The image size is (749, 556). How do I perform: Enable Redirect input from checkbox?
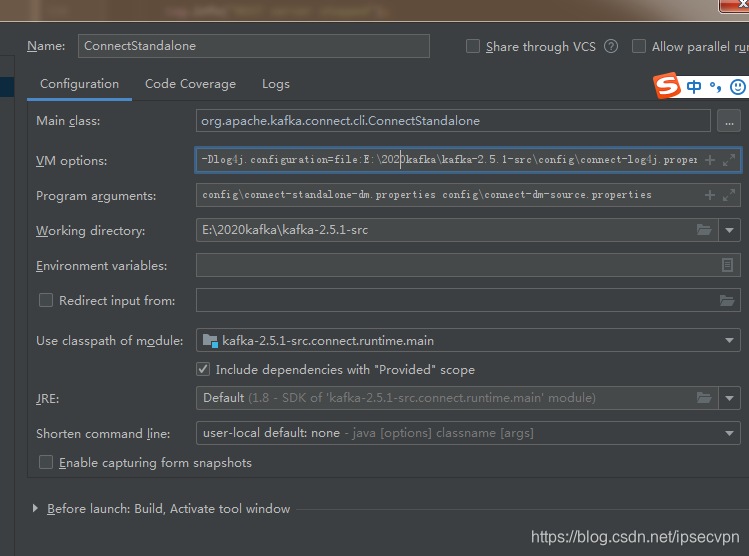[x=46, y=300]
